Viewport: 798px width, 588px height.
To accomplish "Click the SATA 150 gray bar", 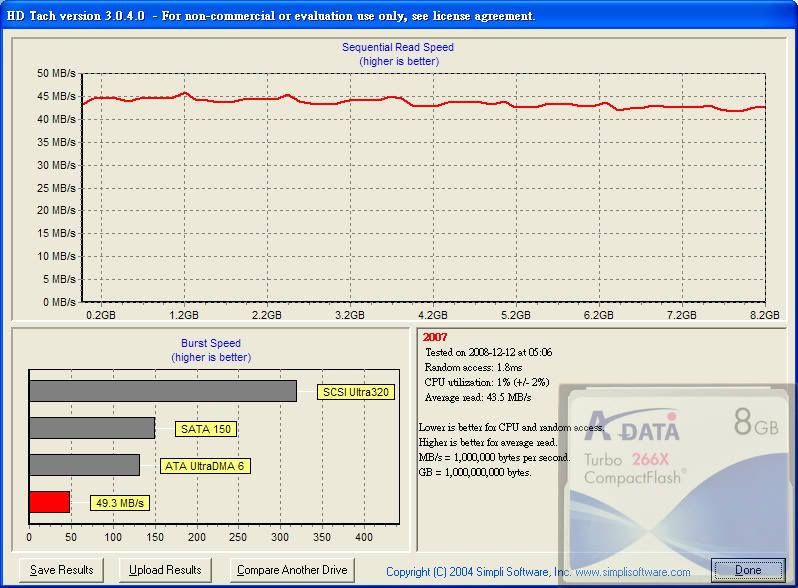I will (x=92, y=428).
